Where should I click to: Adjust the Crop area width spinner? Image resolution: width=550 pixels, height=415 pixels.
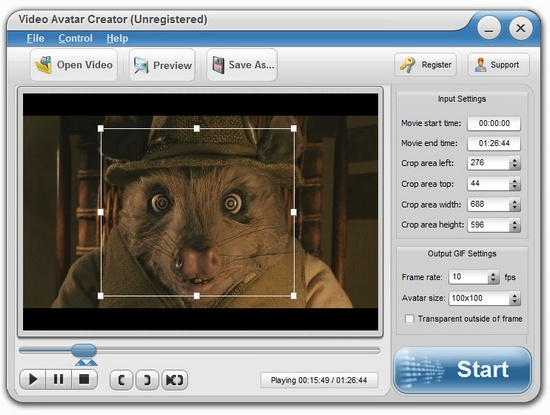(515, 205)
